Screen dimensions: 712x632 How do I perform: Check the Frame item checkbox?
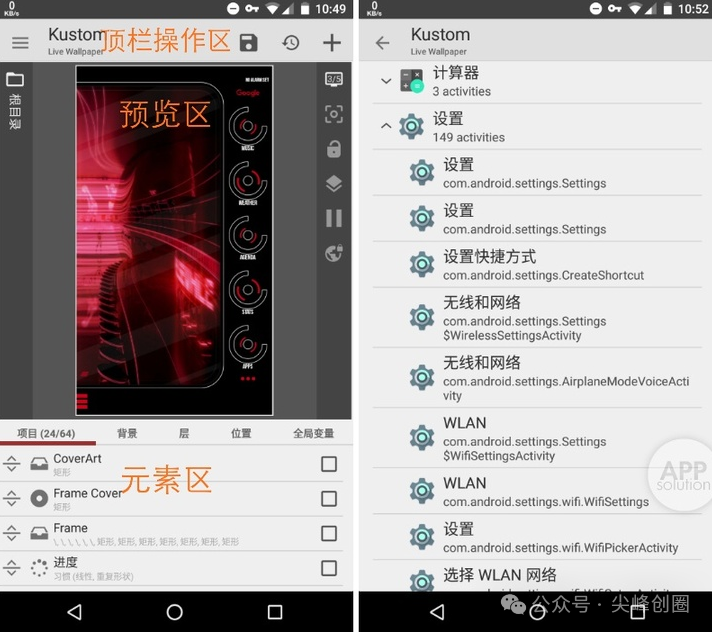coord(329,533)
